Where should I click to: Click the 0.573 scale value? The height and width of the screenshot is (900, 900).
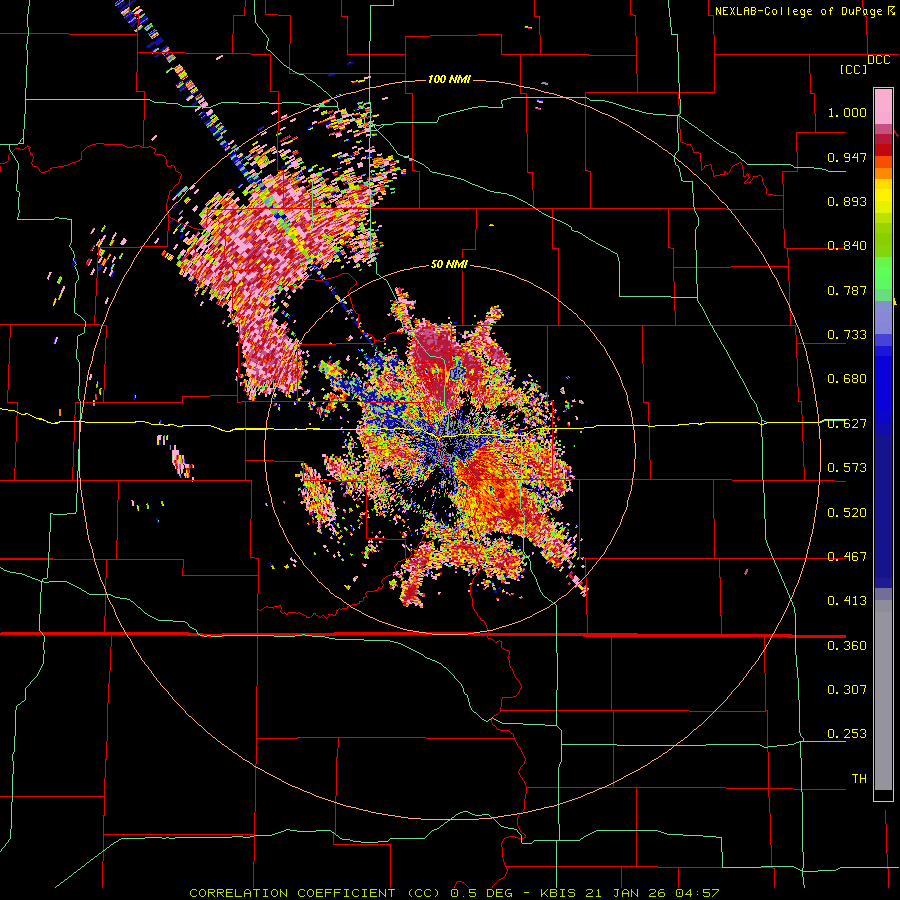pyautogui.click(x=847, y=468)
